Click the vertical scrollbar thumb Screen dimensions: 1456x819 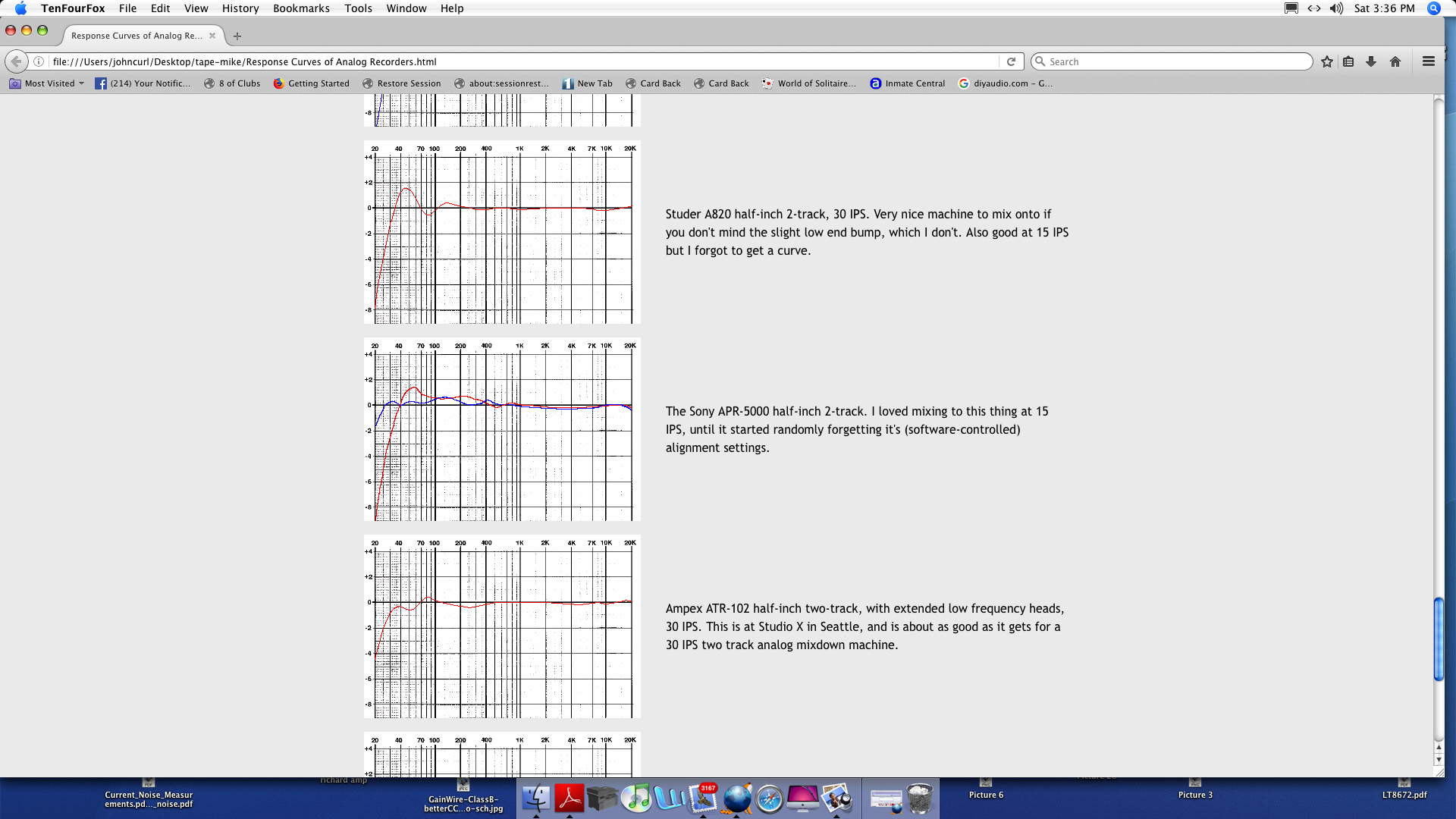coord(1439,639)
